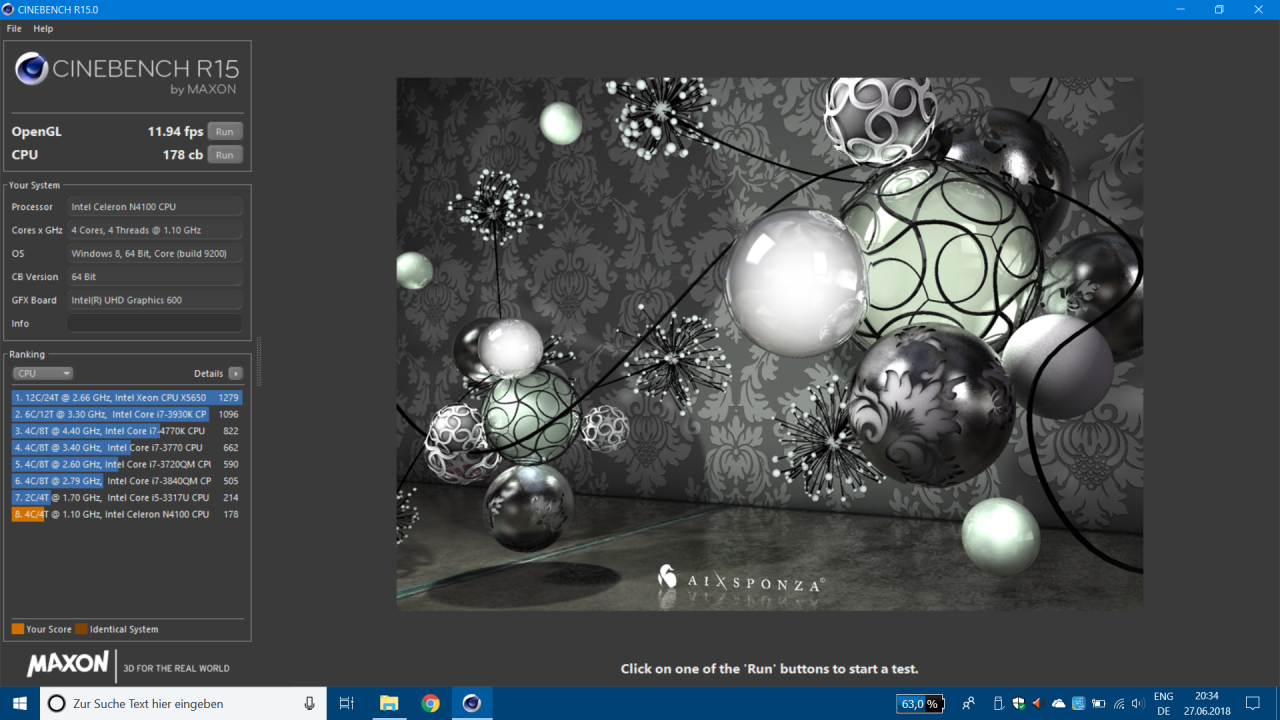Open the File menu
Viewport: 1280px width, 720px height.
click(14, 29)
